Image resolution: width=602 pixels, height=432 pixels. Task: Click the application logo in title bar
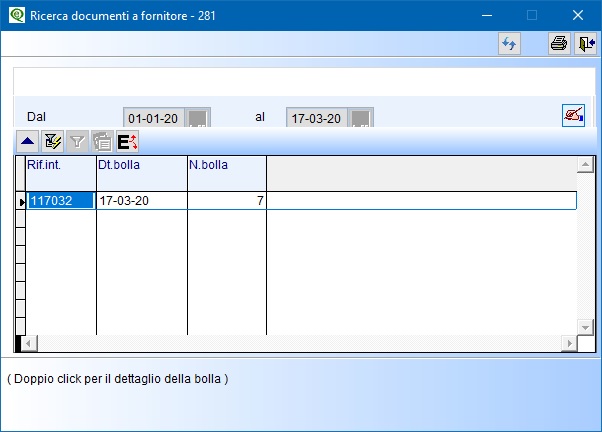click(x=17, y=15)
